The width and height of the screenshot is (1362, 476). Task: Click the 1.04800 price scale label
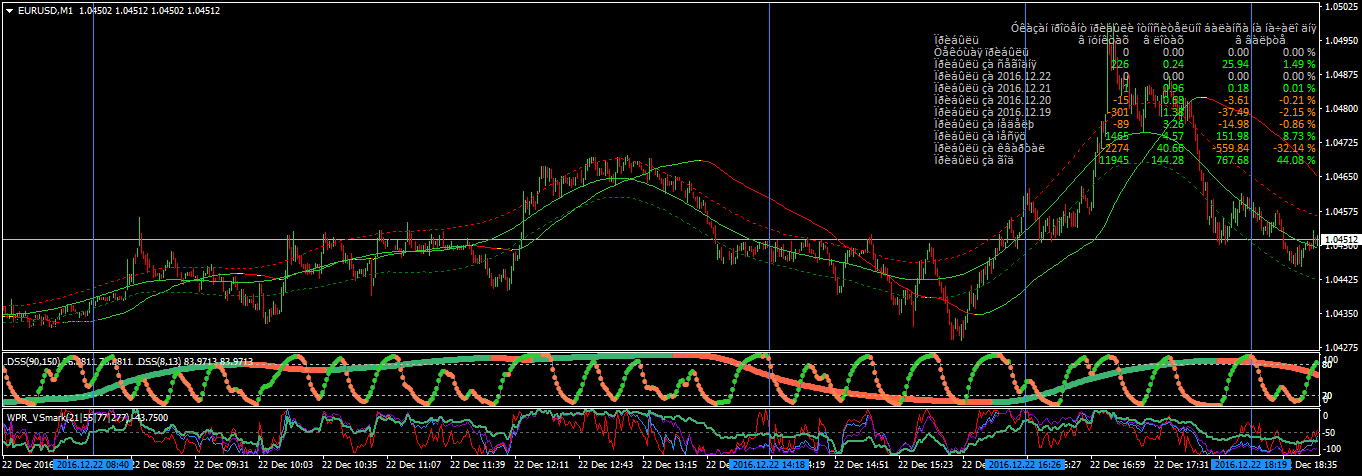coord(1342,108)
